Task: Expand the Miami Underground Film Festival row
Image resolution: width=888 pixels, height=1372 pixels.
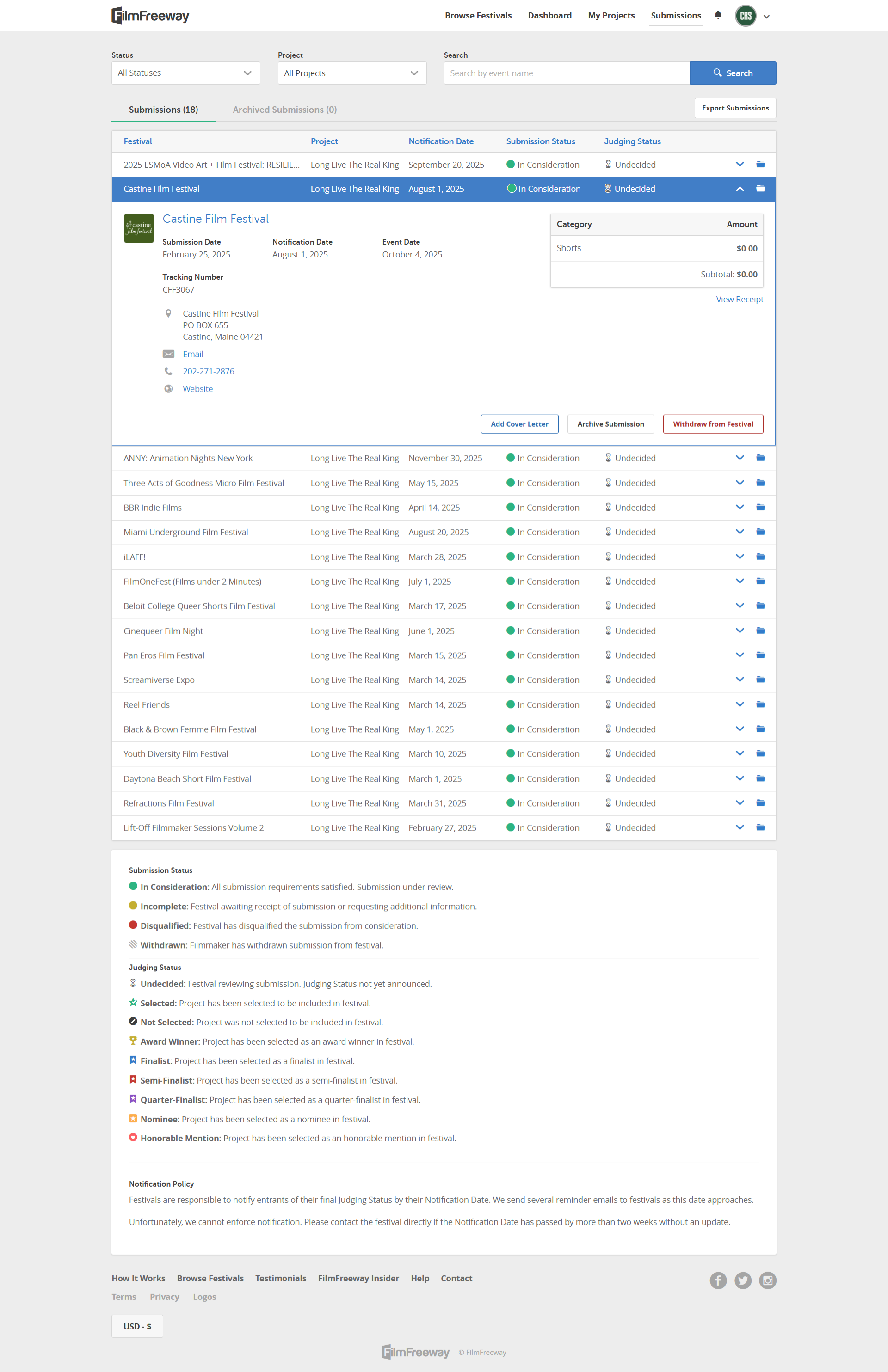Action: point(739,532)
